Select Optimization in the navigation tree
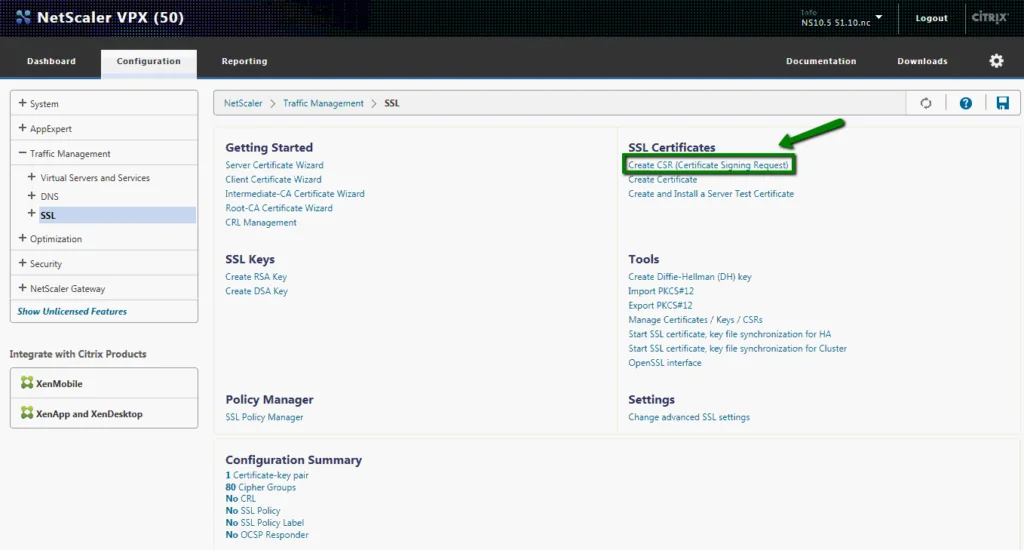The height and width of the screenshot is (550, 1024). [x=56, y=239]
